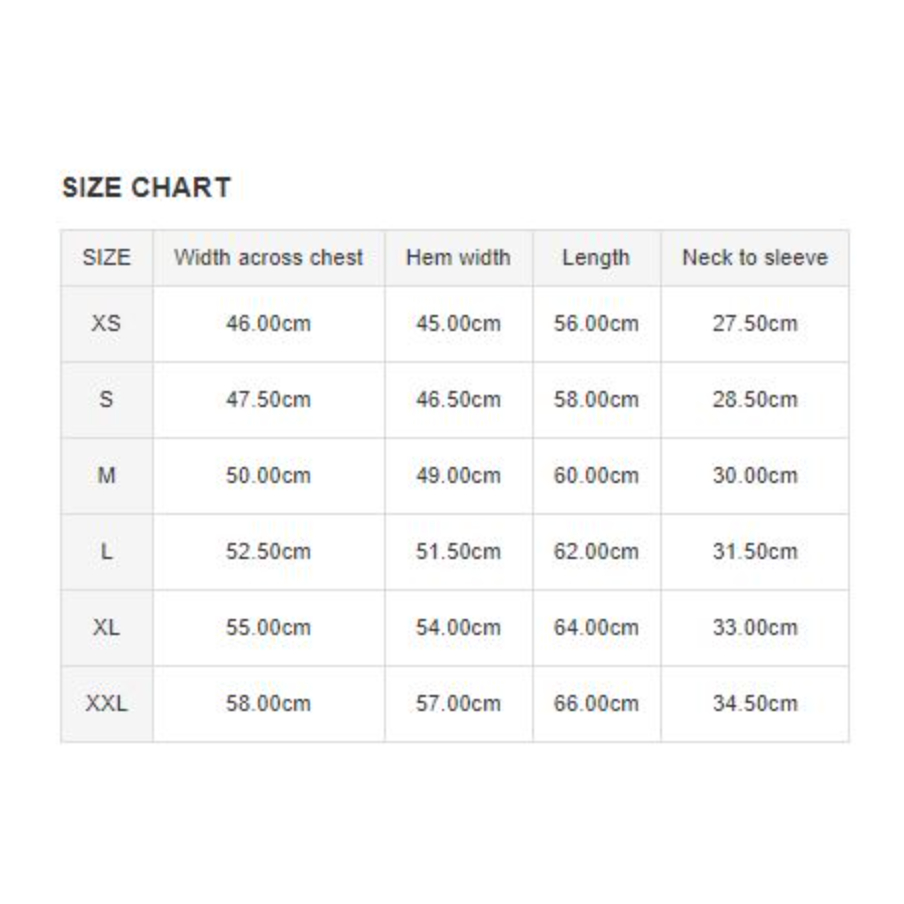This screenshot has height=904, width=904.
Task: Click the XL size row label
Action: 106,628
